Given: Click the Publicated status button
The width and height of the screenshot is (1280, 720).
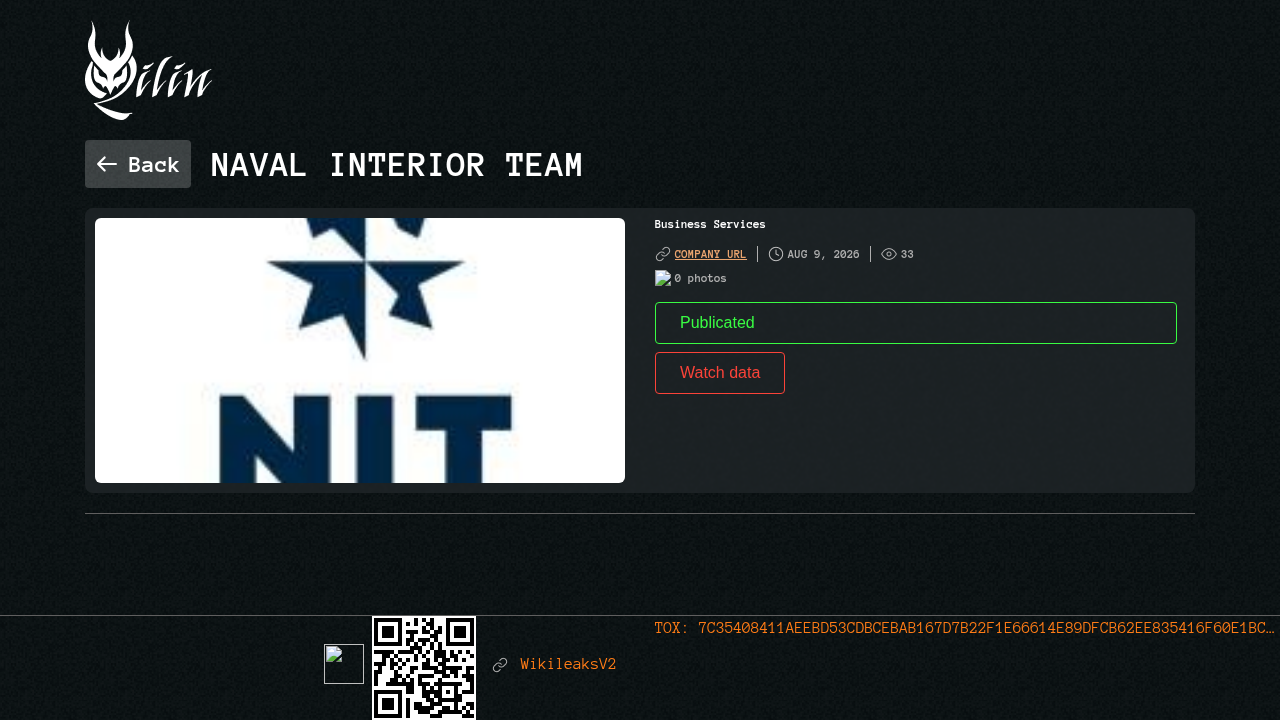Looking at the screenshot, I should [916, 323].
